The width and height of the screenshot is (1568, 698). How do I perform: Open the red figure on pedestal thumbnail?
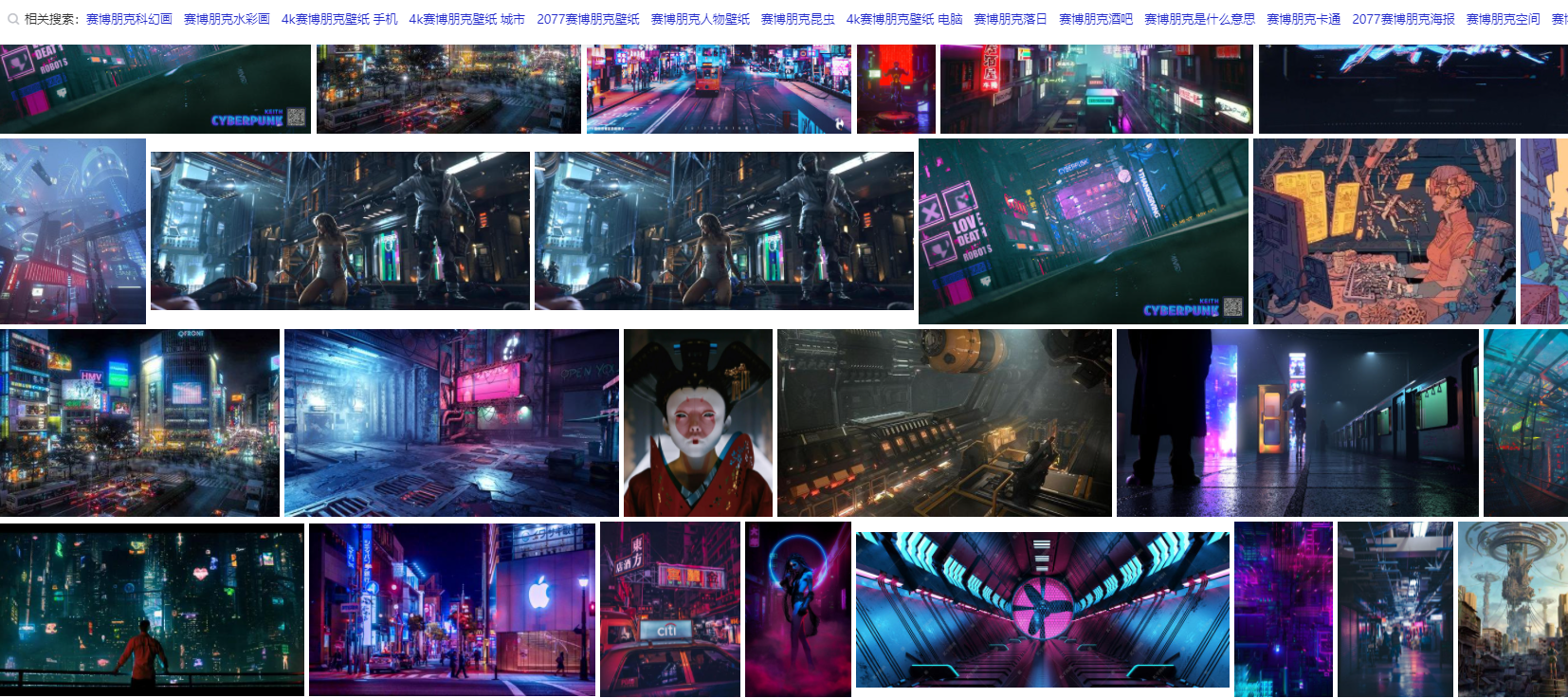click(896, 89)
